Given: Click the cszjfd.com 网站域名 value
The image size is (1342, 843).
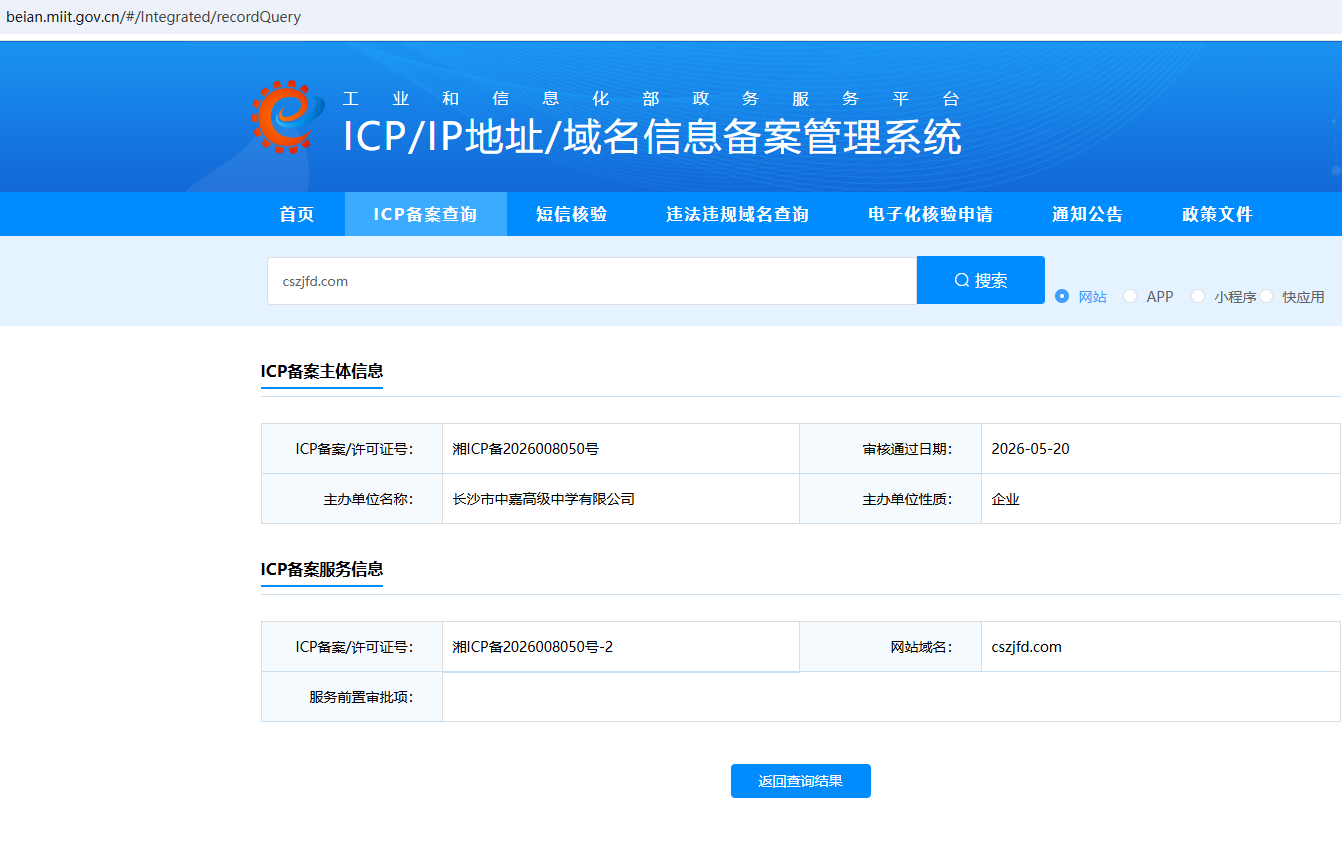Looking at the screenshot, I should (x=1027, y=647).
